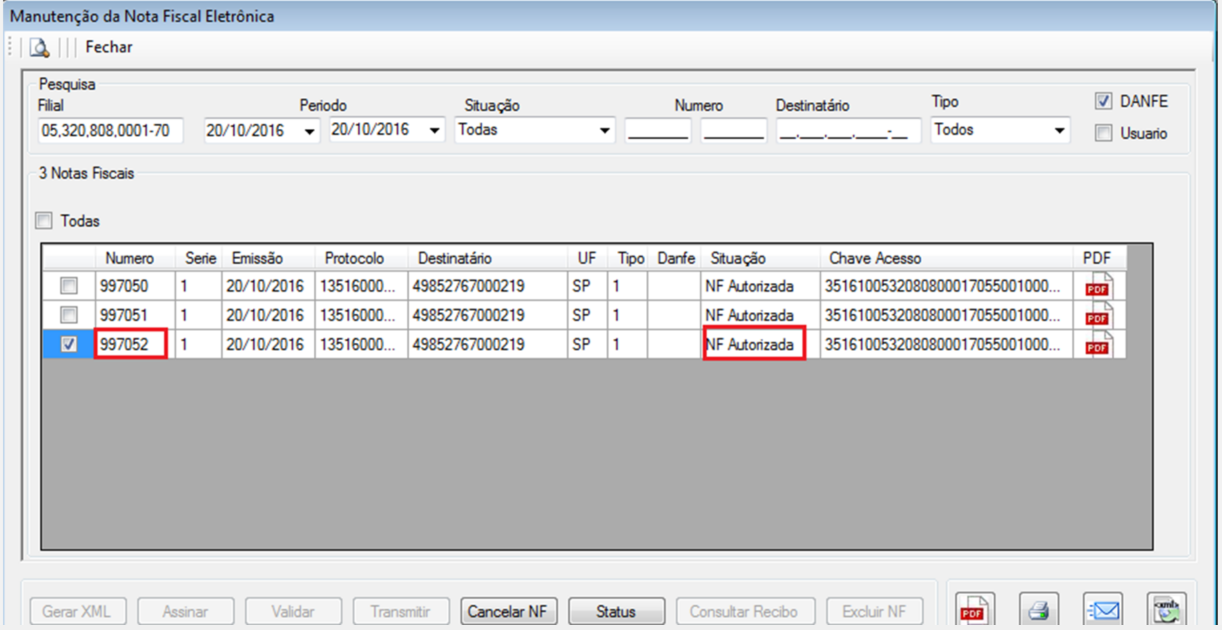Select checkbox for nota 997050

click(68, 286)
